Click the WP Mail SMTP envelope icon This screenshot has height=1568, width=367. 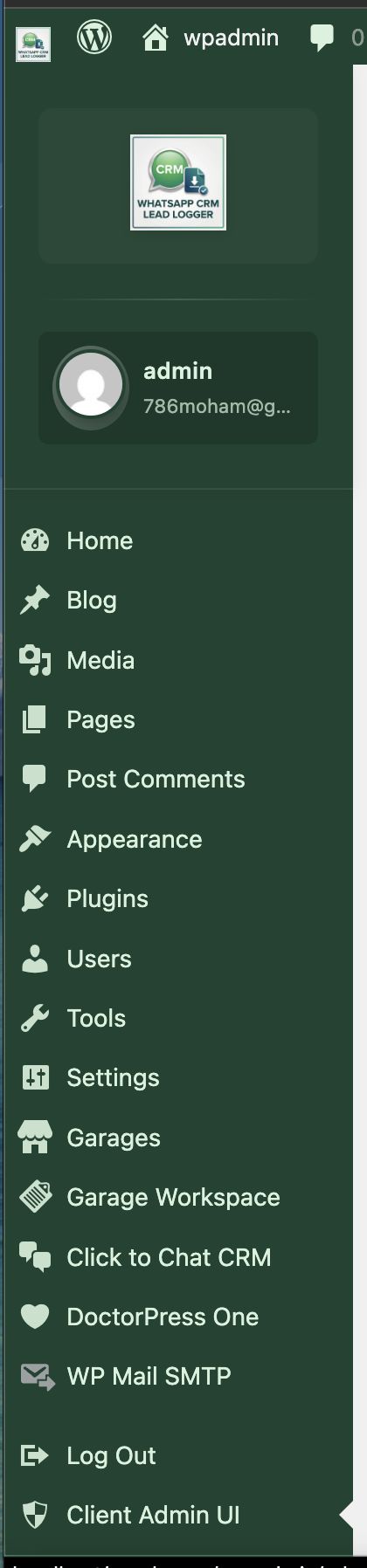pyautogui.click(x=37, y=1377)
